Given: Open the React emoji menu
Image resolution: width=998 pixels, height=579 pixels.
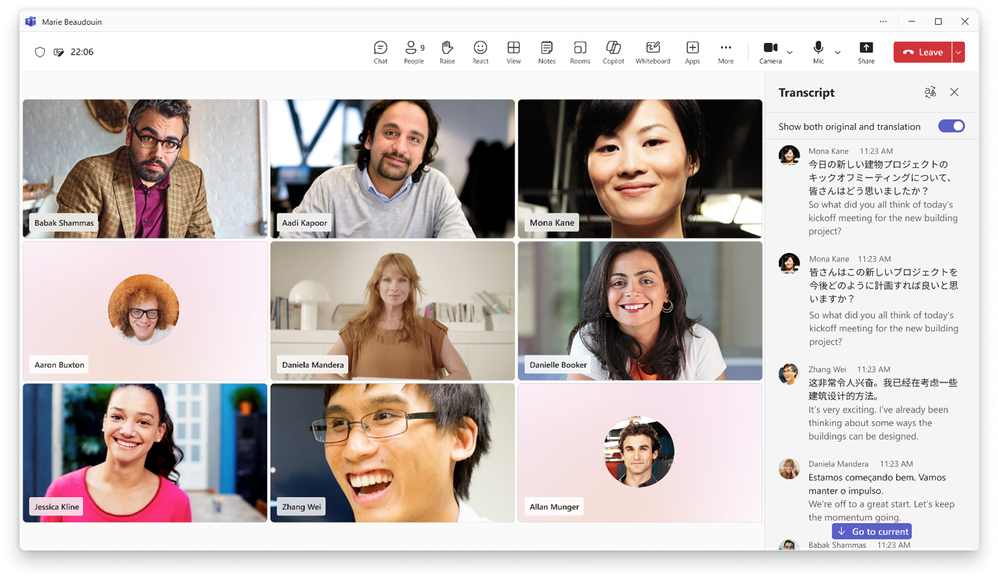Looking at the screenshot, I should point(480,52).
